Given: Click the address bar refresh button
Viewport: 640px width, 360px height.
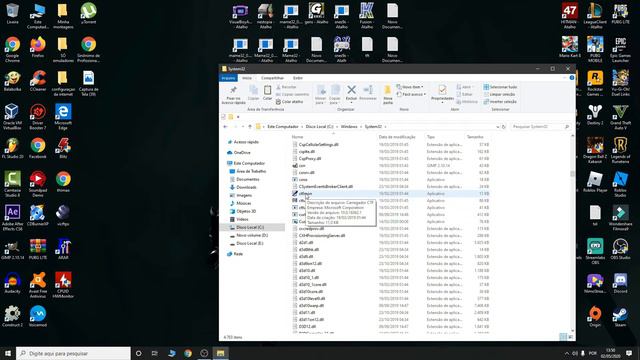Looking at the screenshot, I should point(504,127).
